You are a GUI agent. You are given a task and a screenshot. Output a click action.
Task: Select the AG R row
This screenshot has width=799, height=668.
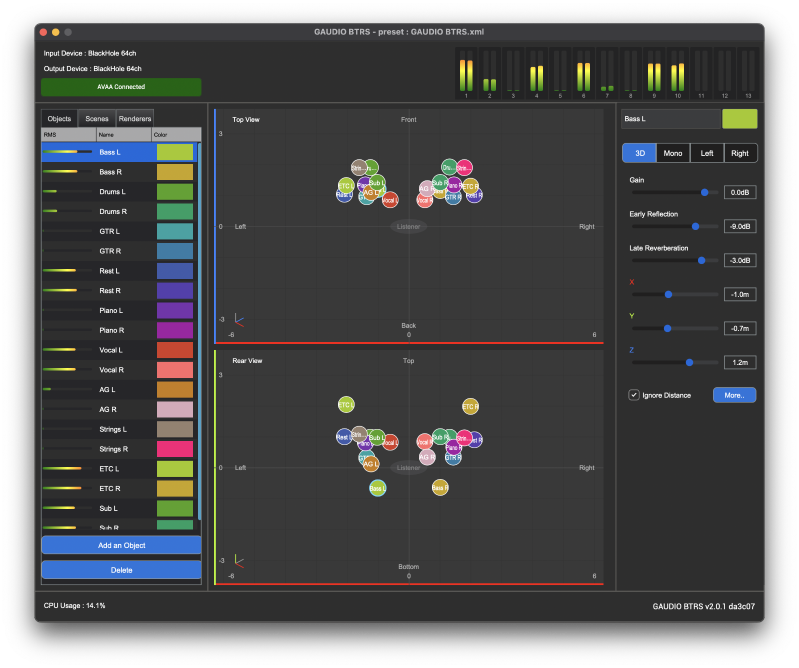tap(119, 409)
